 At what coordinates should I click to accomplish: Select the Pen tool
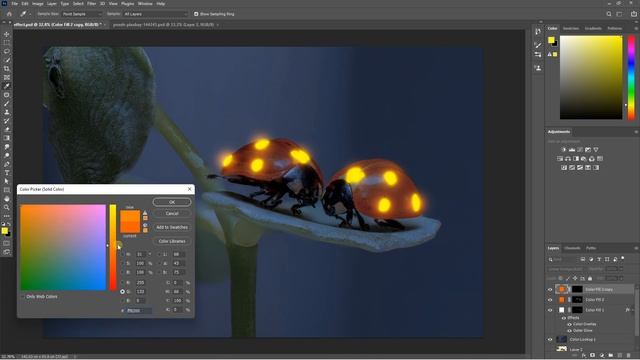point(7,164)
